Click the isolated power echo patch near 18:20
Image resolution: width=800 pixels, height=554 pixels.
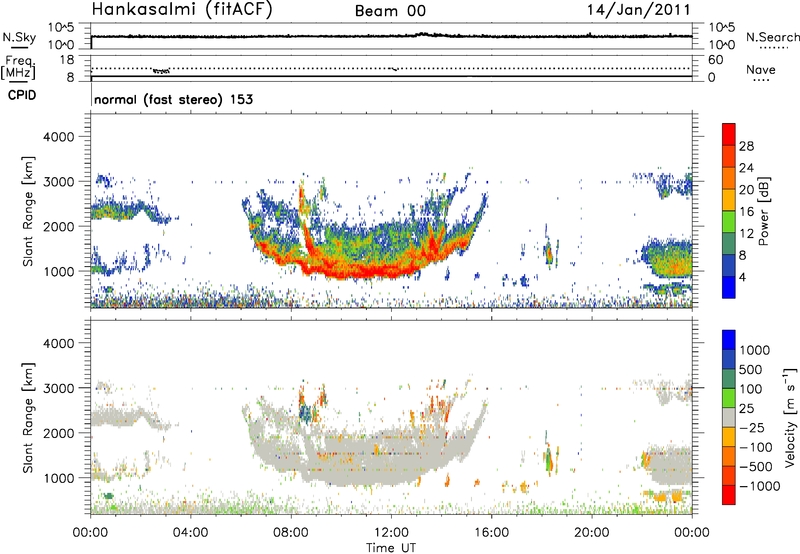point(549,251)
